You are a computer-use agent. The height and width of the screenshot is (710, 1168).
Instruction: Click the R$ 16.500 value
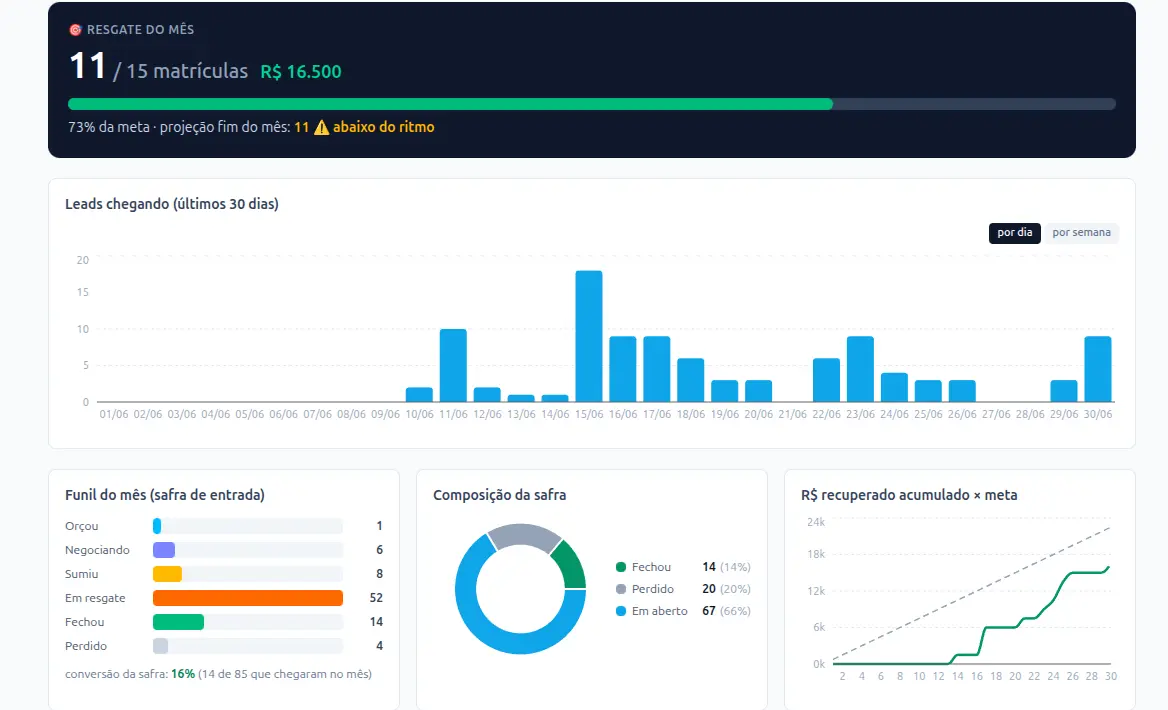point(301,72)
